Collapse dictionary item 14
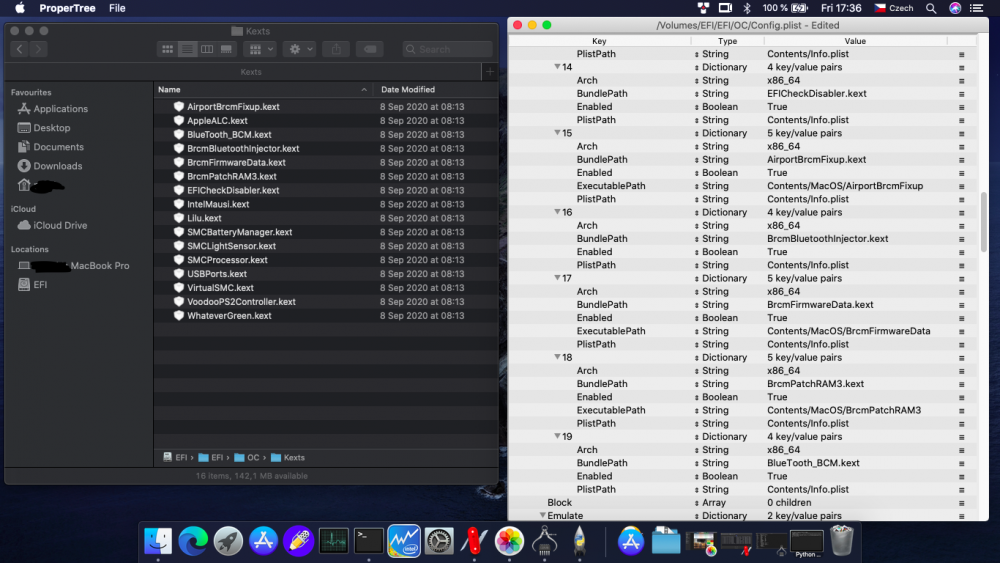 (x=557, y=66)
